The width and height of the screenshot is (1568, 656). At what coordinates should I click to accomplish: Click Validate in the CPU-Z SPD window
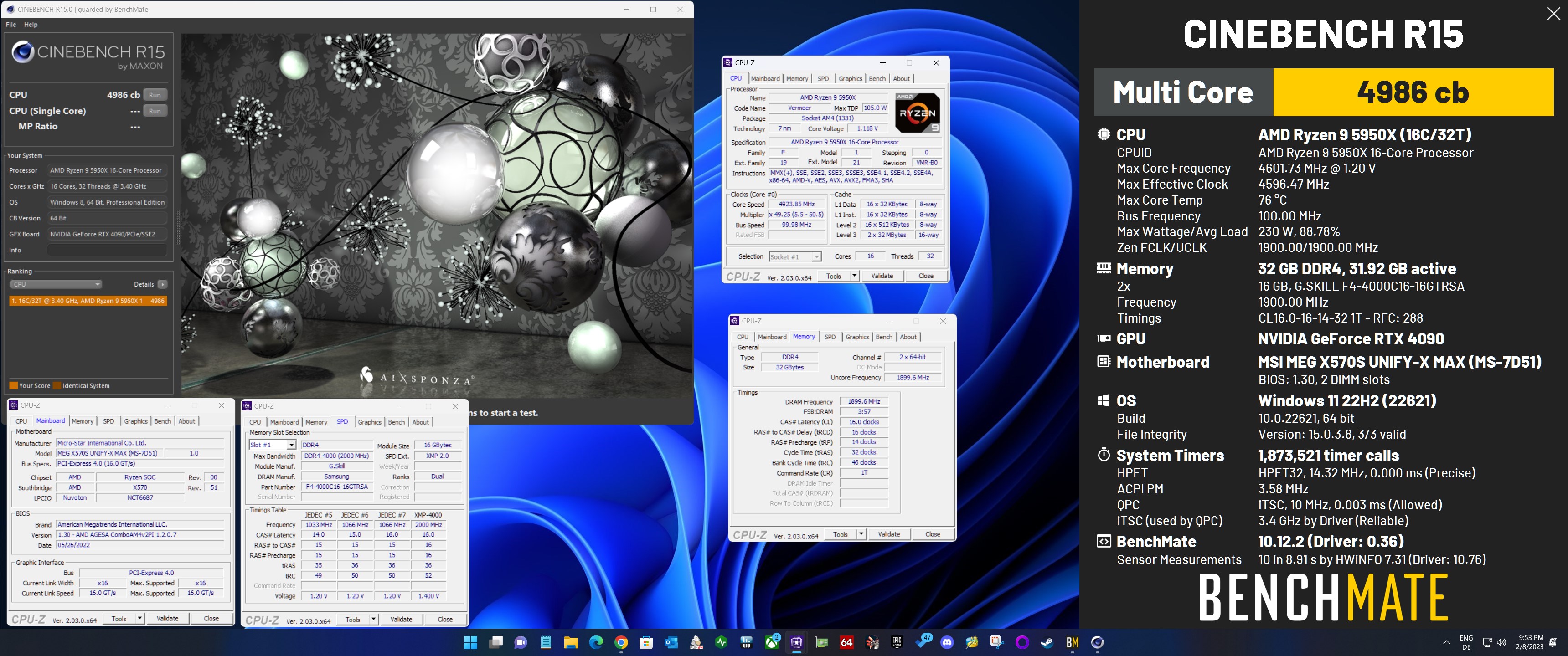tap(401, 620)
